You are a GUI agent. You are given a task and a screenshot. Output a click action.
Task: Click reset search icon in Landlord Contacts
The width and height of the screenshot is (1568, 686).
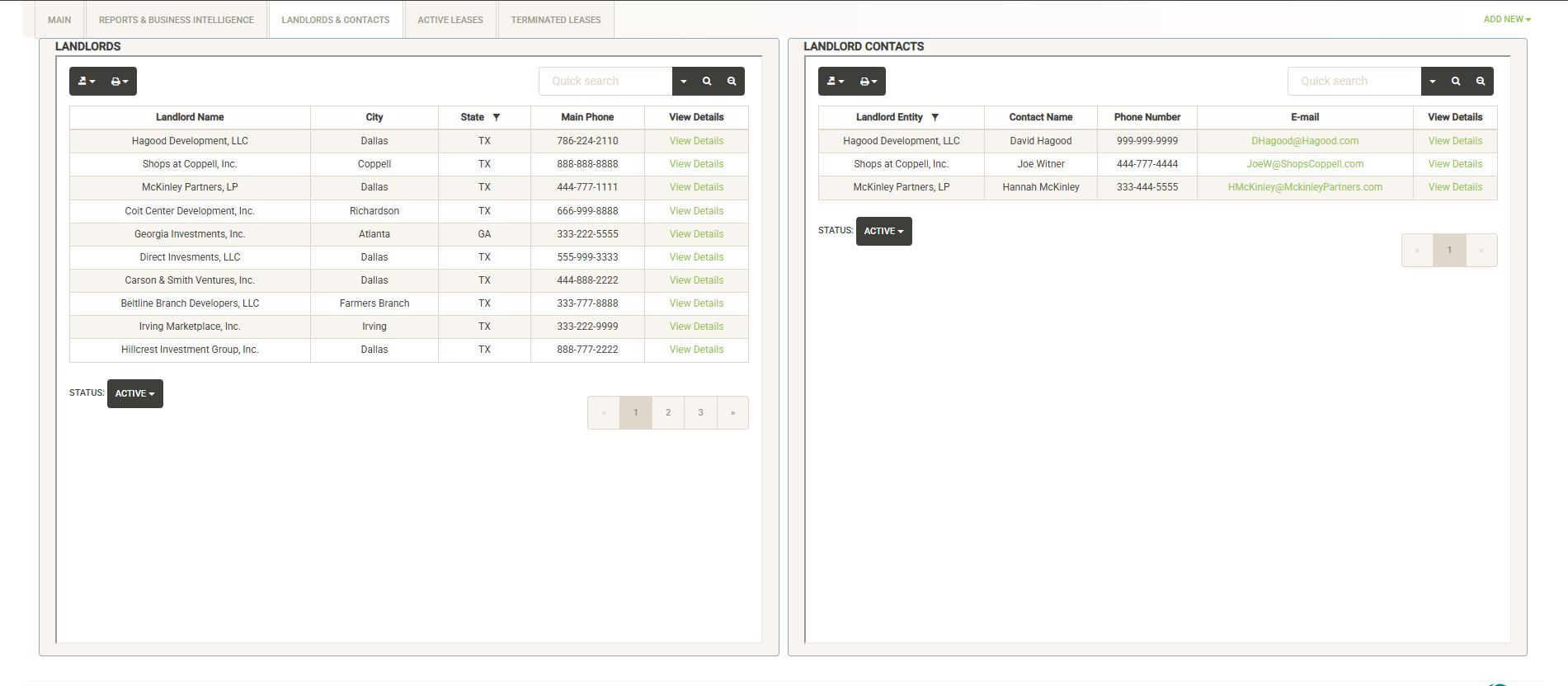pyautogui.click(x=1481, y=82)
